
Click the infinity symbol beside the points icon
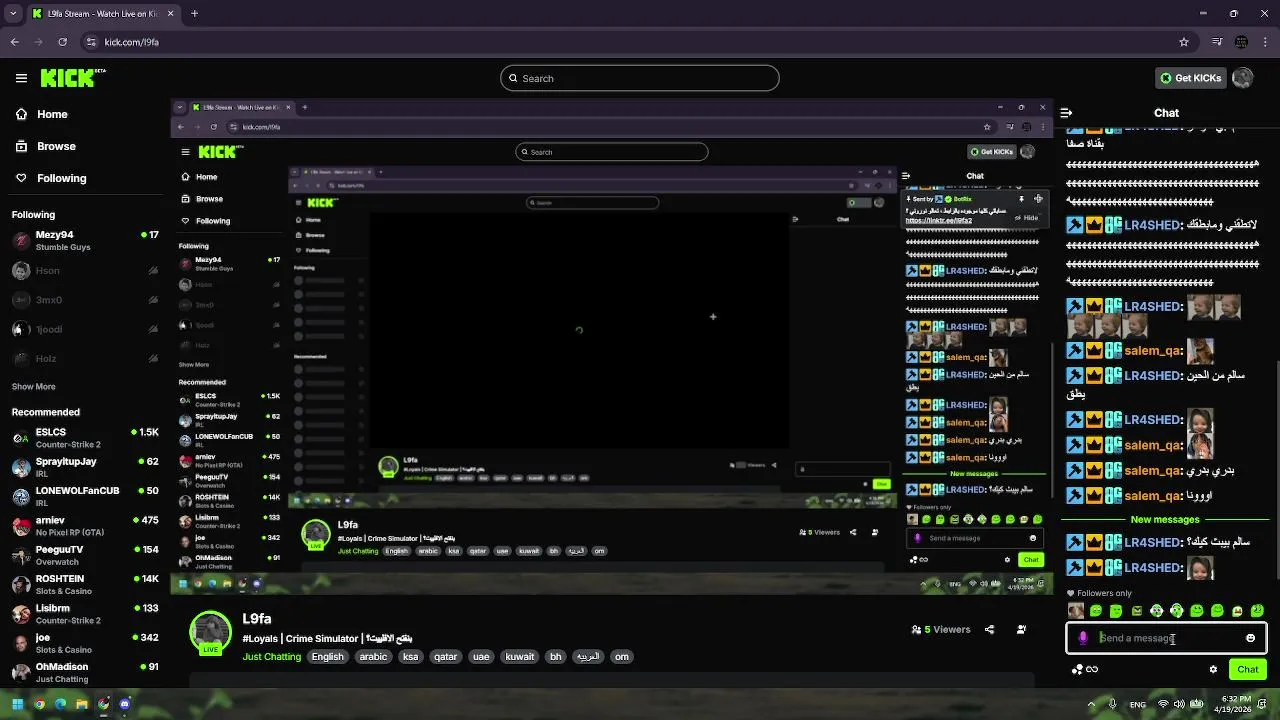(x=1092, y=670)
